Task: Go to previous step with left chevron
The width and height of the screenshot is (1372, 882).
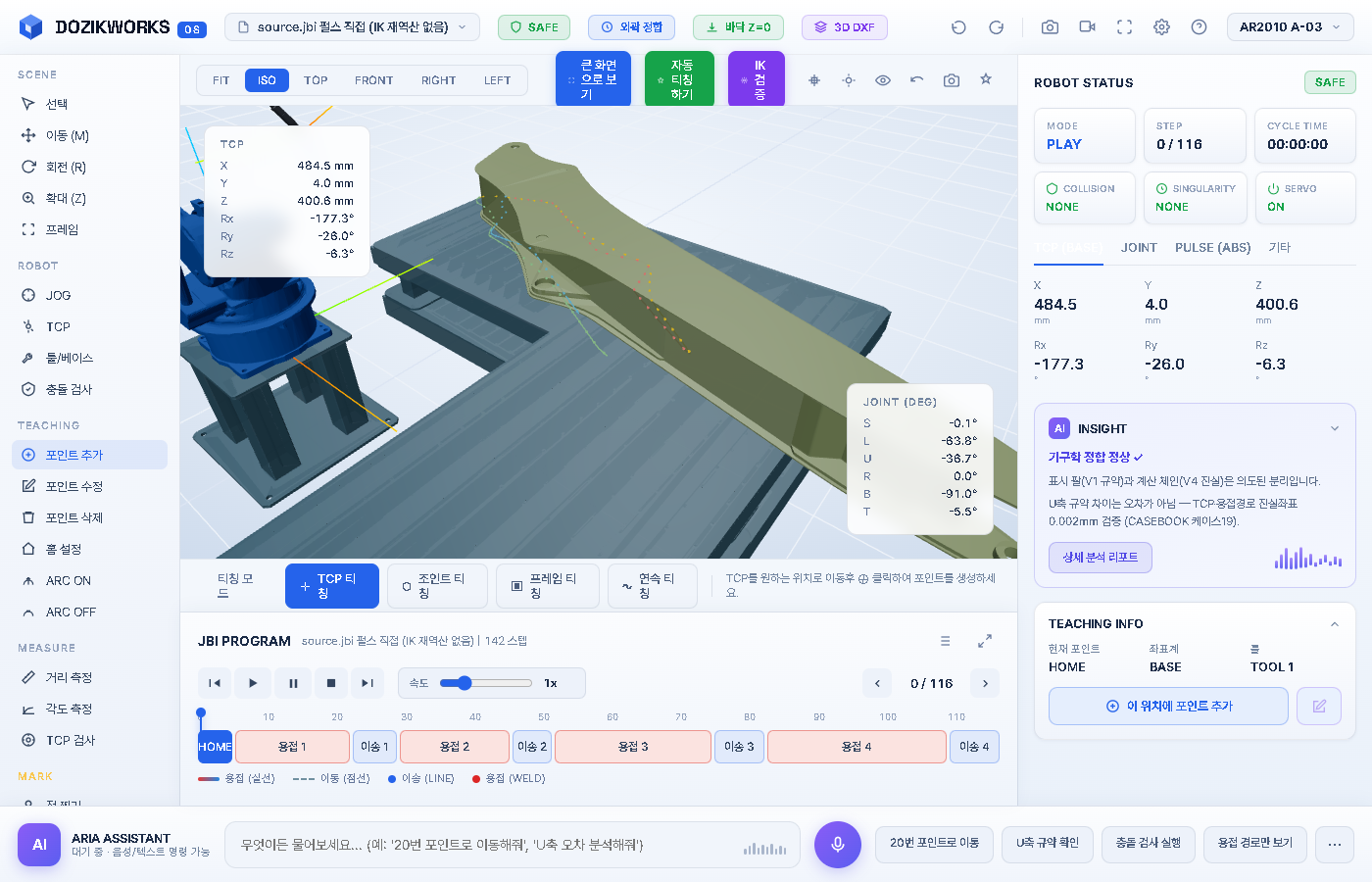Action: [877, 683]
